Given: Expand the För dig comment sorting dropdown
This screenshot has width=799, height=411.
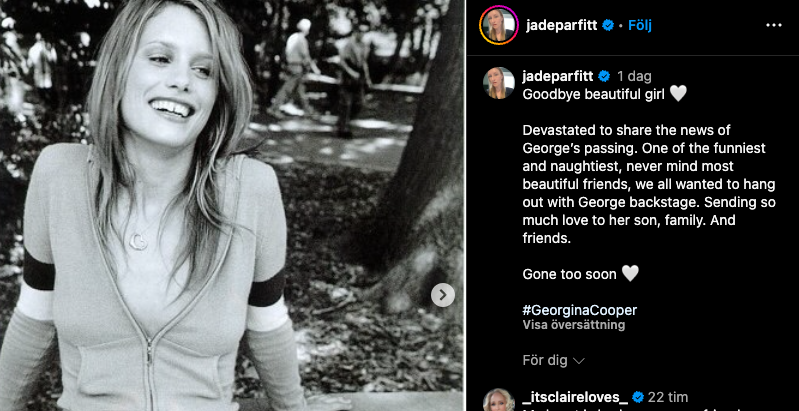Looking at the screenshot, I should 553,361.
